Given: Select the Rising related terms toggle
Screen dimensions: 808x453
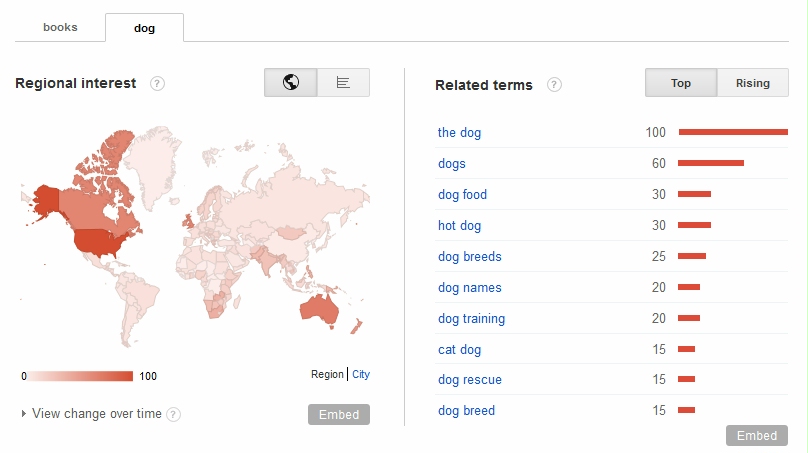Looking at the screenshot, I should (752, 83).
